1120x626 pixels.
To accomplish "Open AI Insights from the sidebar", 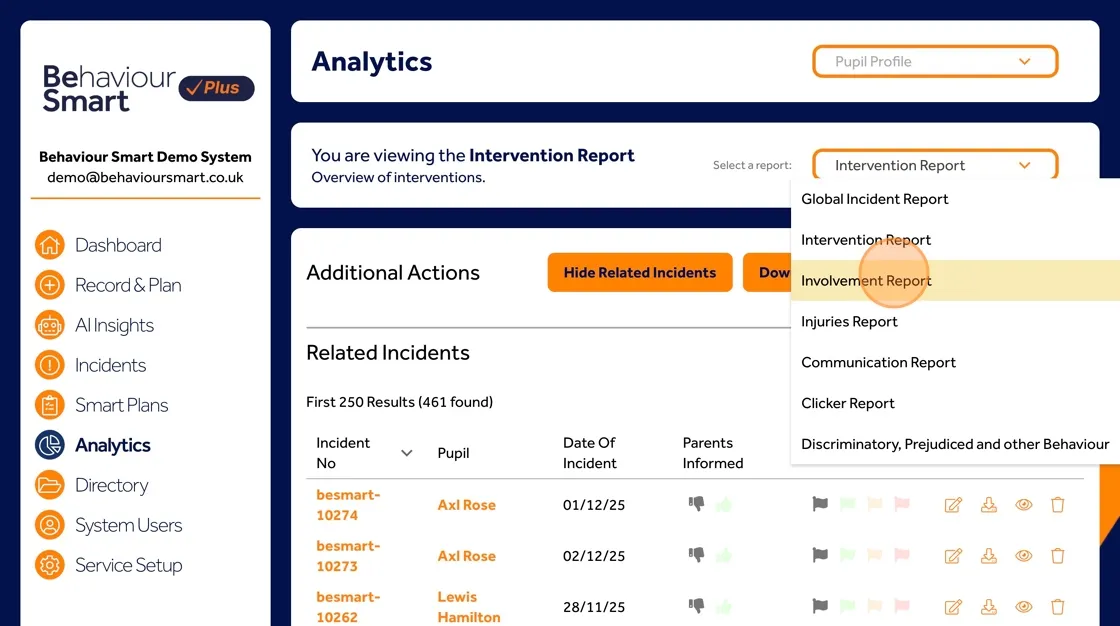I will 115,325.
